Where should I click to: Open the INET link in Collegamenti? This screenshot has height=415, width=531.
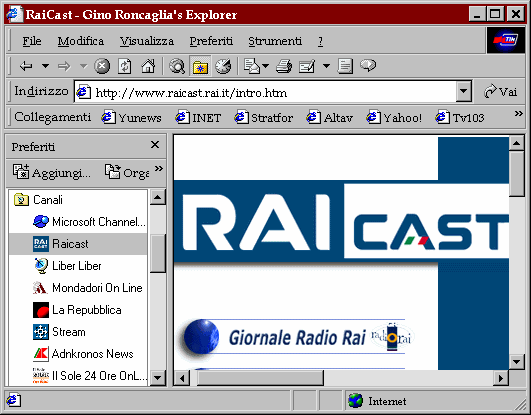click(198, 118)
